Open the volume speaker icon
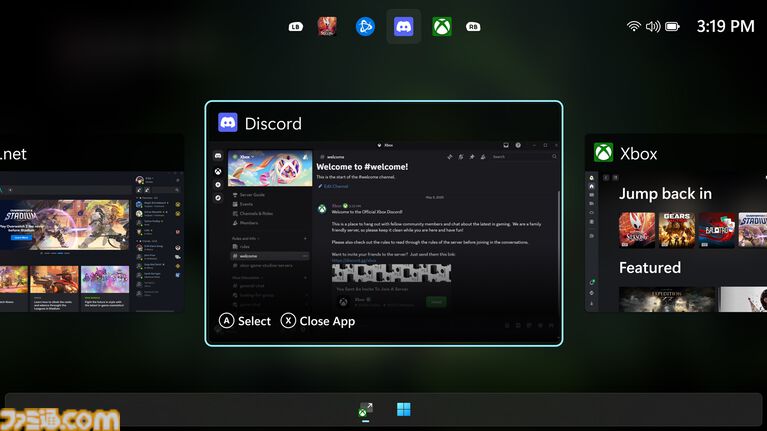 click(653, 26)
